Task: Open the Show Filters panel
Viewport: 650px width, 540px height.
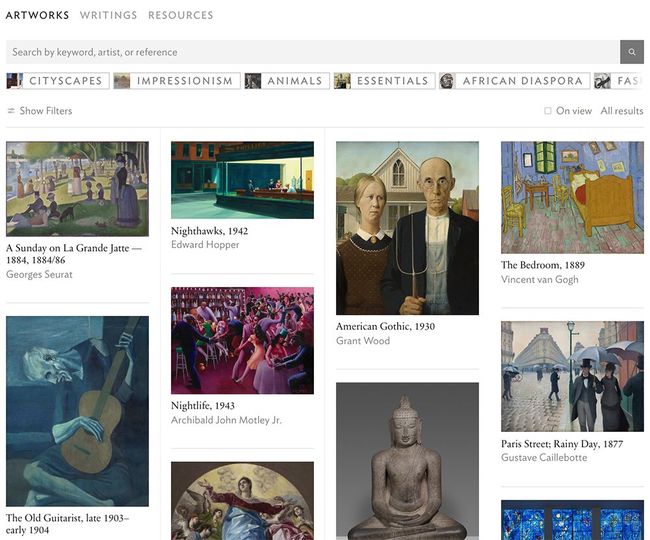Action: (40, 111)
